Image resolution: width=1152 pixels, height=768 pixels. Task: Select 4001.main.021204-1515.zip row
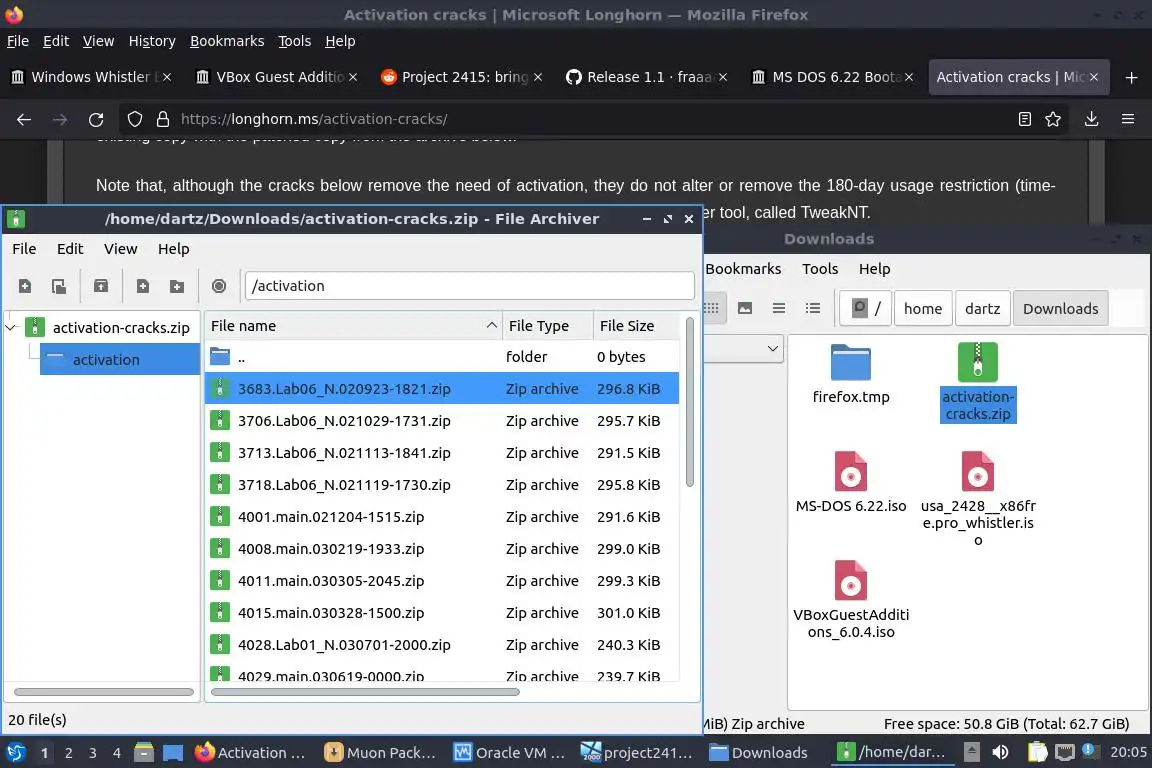pyautogui.click(x=442, y=517)
